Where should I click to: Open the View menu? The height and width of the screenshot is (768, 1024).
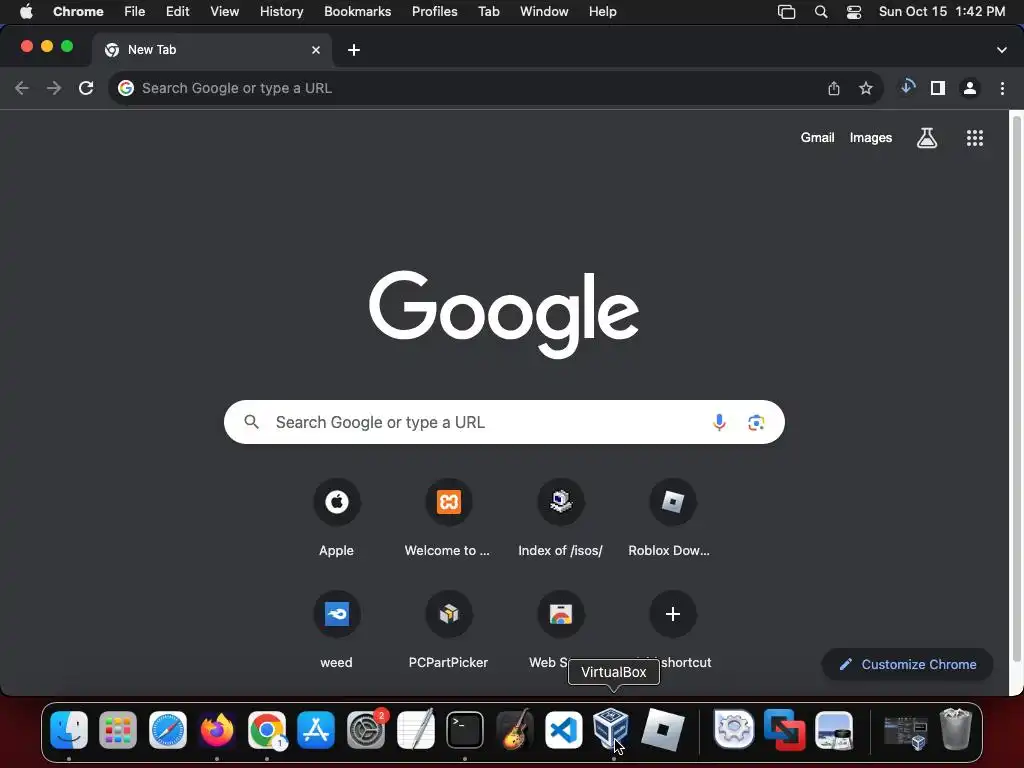pyautogui.click(x=224, y=12)
